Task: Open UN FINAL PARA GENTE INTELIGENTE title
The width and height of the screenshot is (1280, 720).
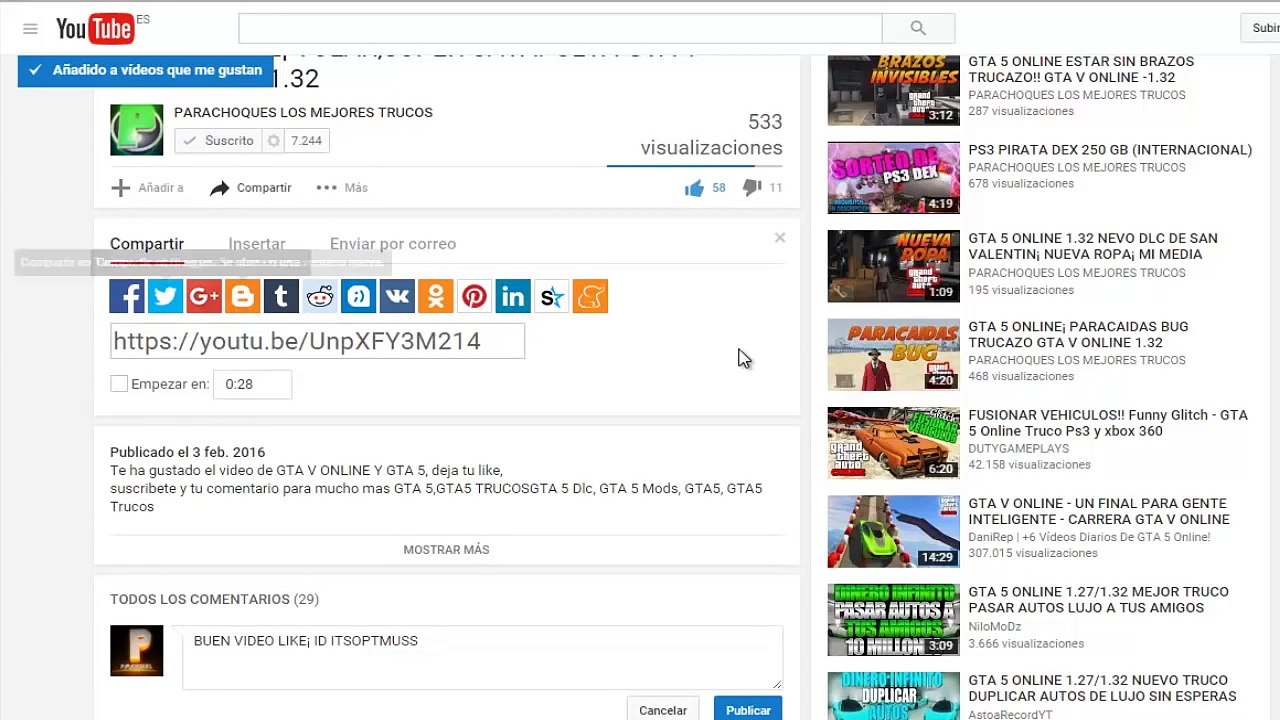Action: point(1099,511)
